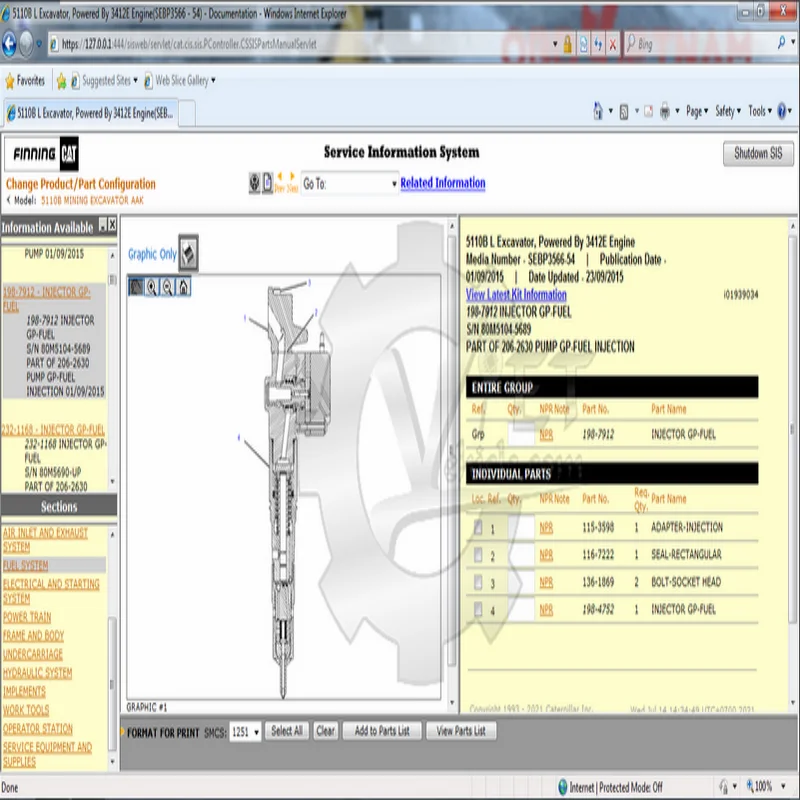Check the box for BOLT-SOCKET HEAD row
This screenshot has height=800, width=800.
coord(478,582)
